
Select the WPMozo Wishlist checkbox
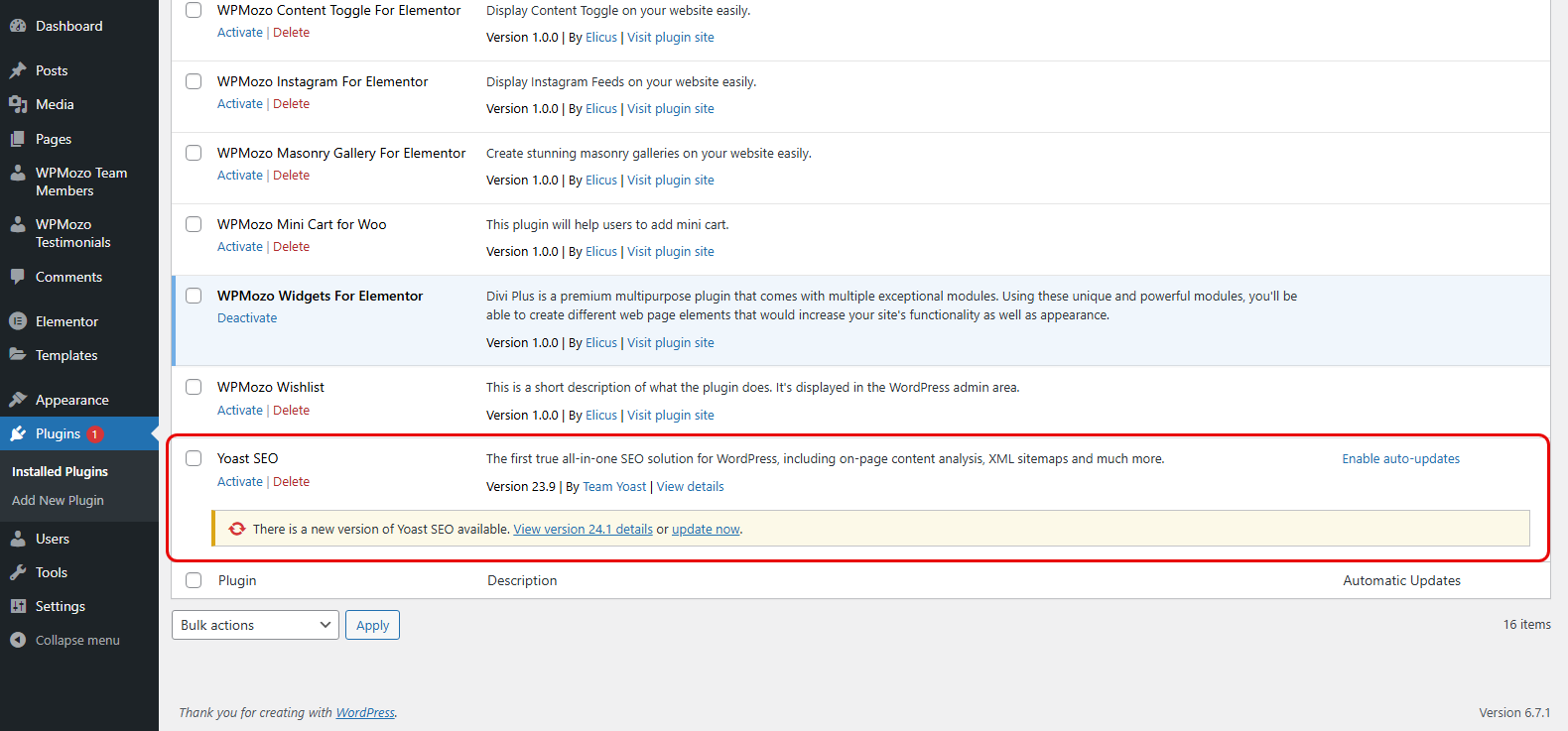tap(194, 387)
